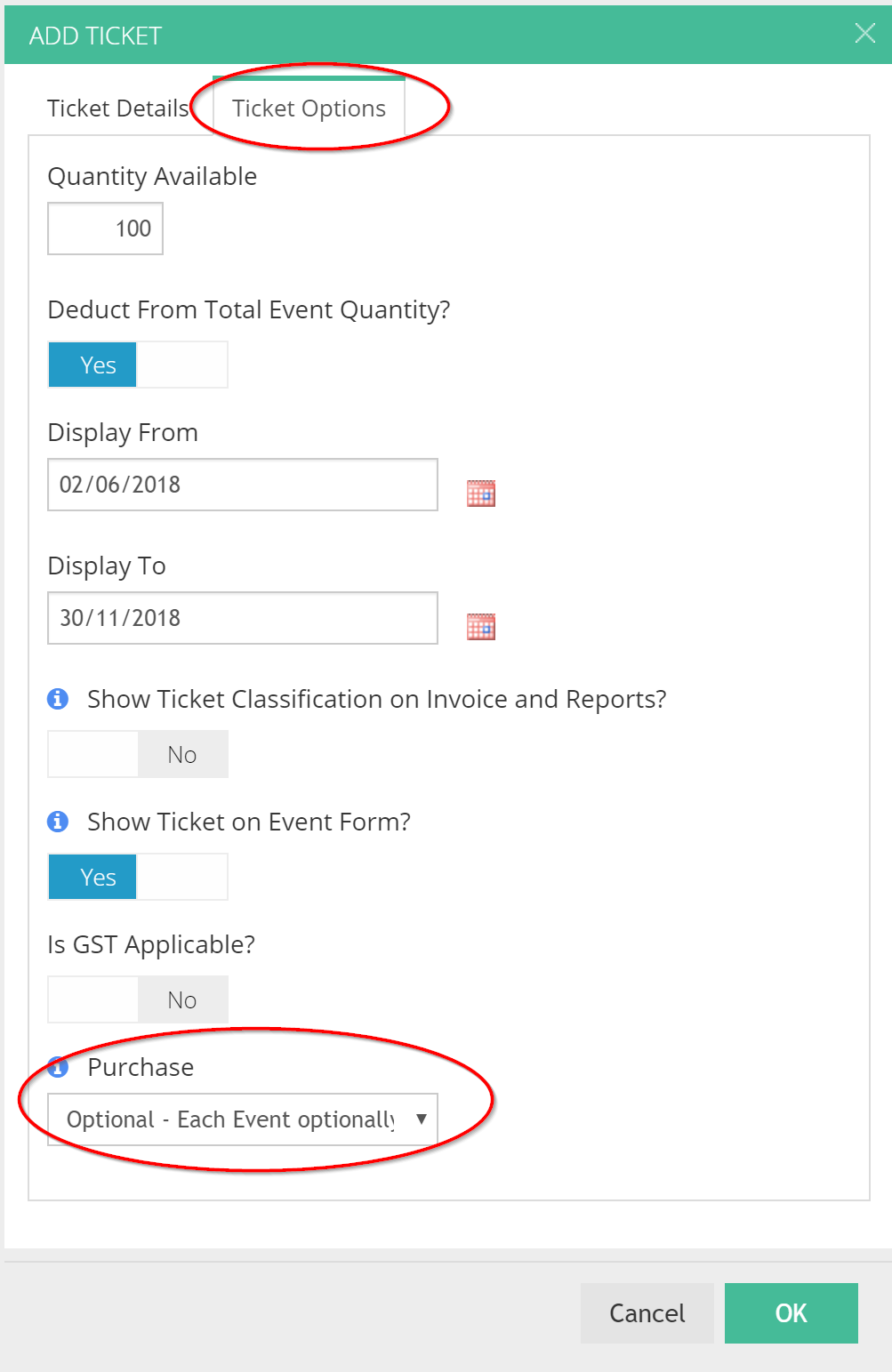Open the Purchase dropdown list

pos(243,1119)
